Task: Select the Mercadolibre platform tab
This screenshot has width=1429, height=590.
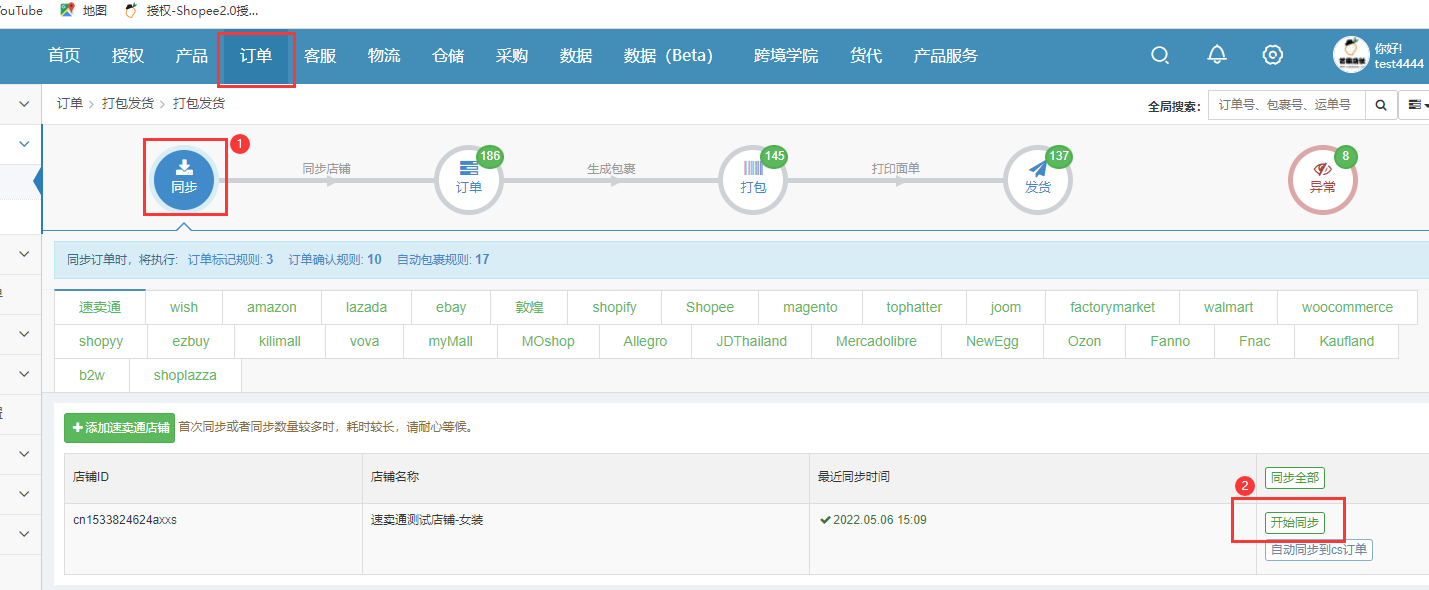Action: pos(877,341)
